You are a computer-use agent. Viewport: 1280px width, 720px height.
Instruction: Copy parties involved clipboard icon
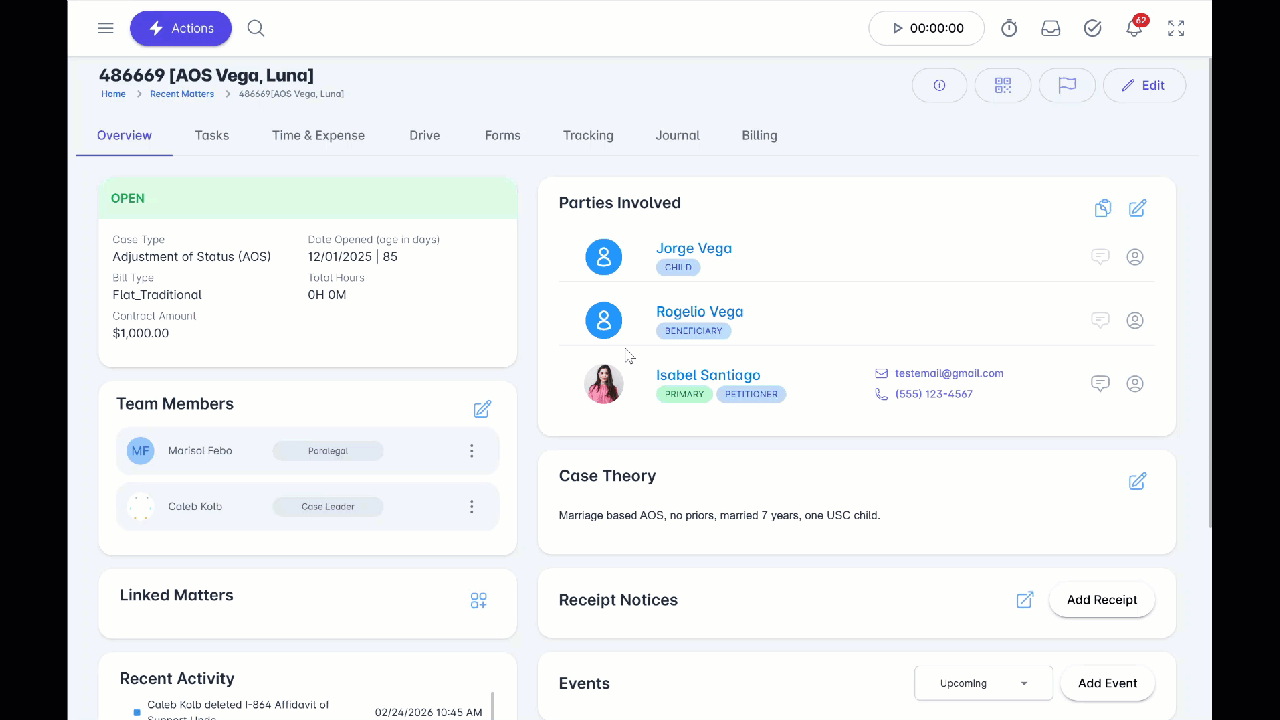[1103, 208]
